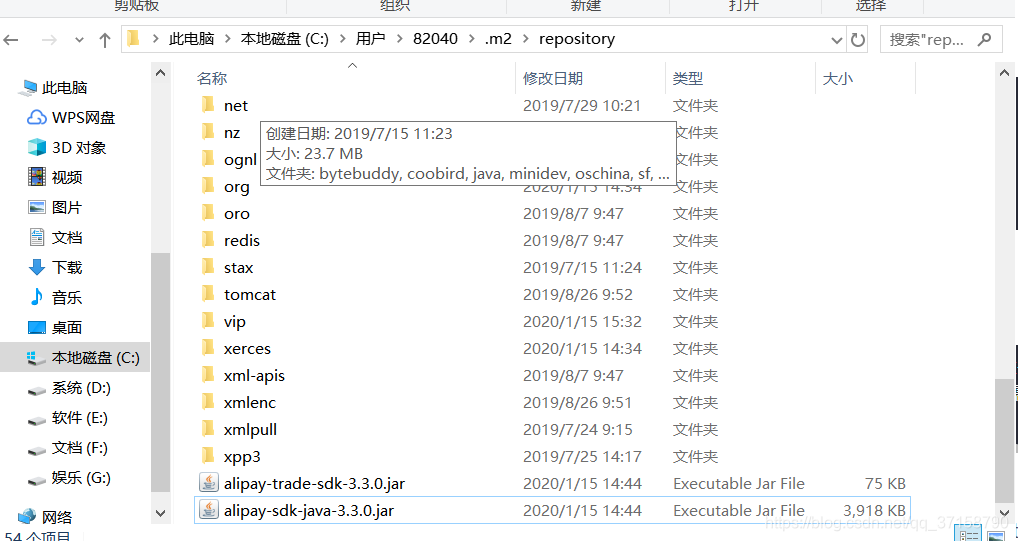Image resolution: width=1018 pixels, height=541 pixels.
Task: Select 图片 in the sidebar
Action: [55, 207]
